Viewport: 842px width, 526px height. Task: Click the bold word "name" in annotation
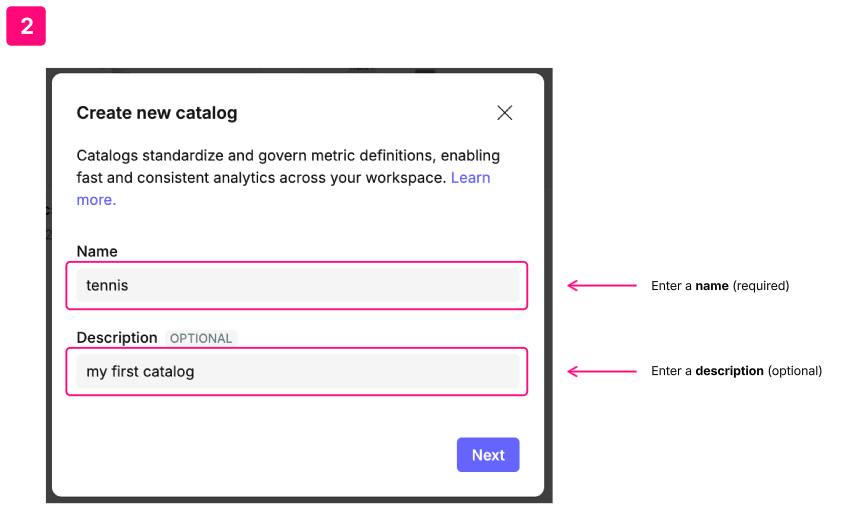click(x=712, y=286)
